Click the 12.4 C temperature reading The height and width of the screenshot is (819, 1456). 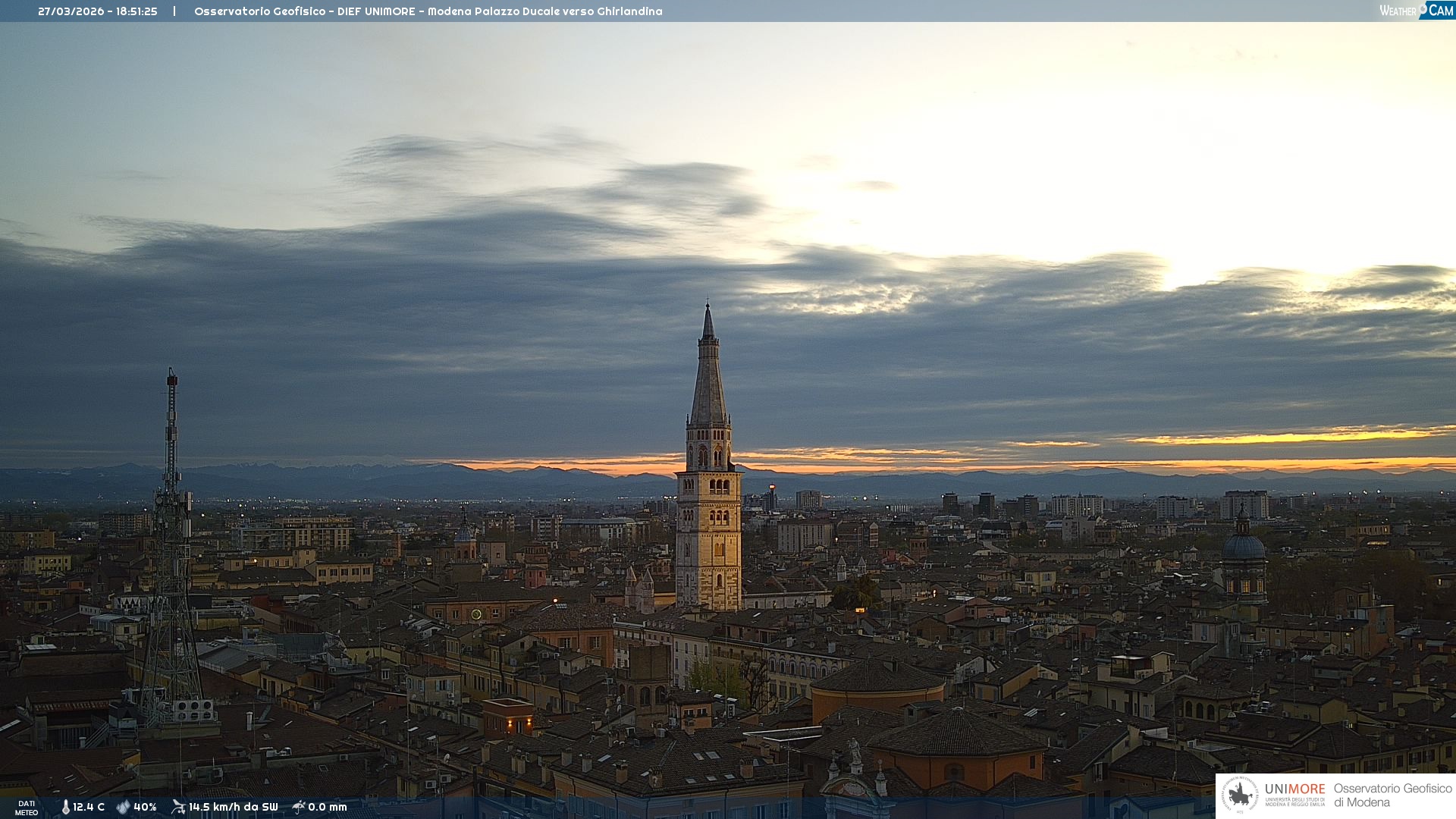pos(89,807)
